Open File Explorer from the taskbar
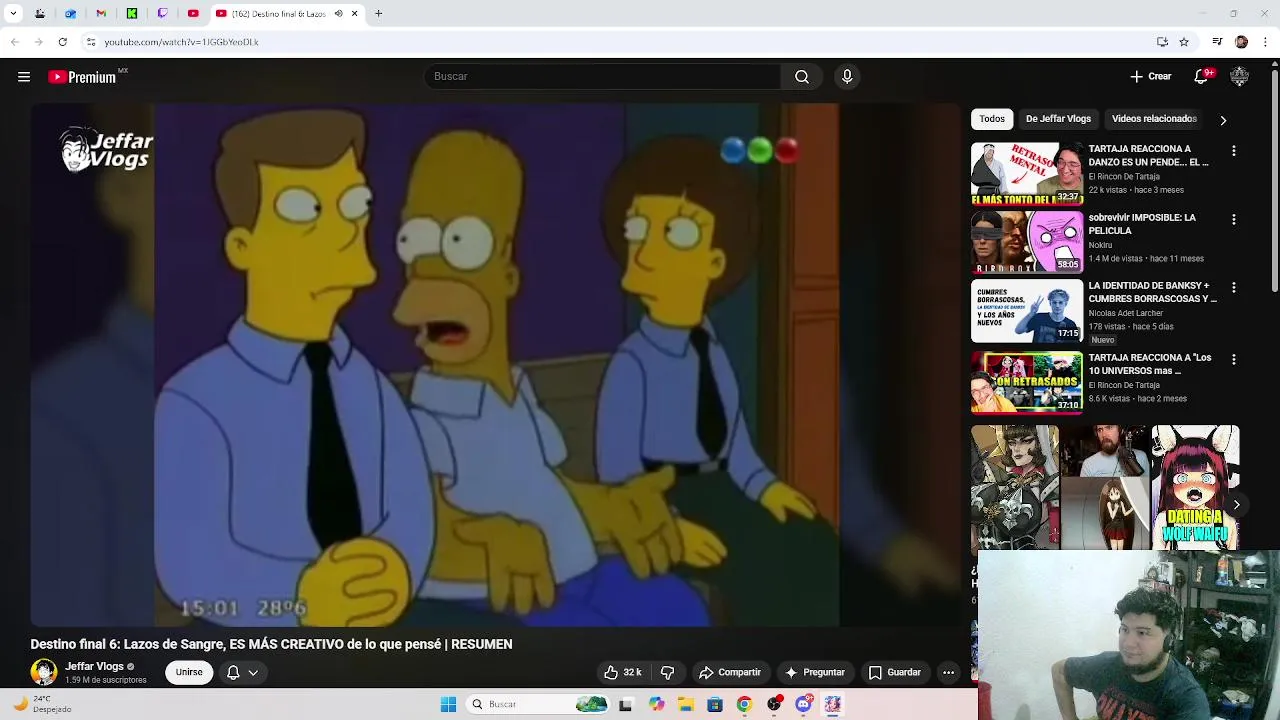Screen dimensions: 1280x720 click(685, 705)
